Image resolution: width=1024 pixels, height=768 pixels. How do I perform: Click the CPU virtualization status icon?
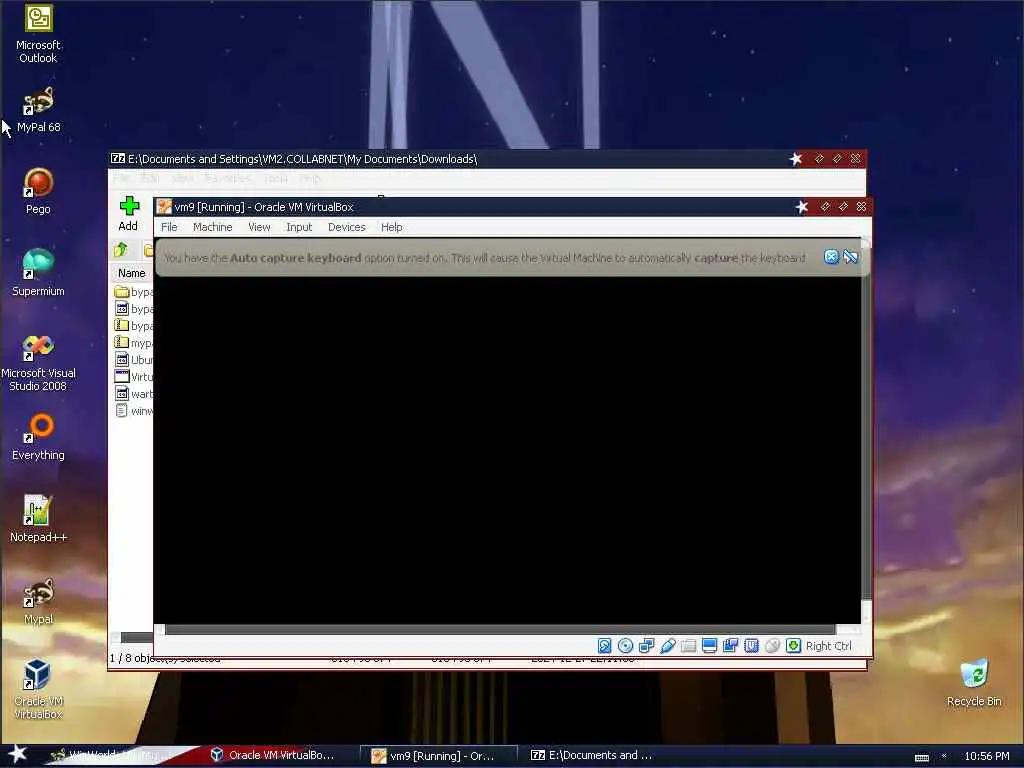(x=751, y=646)
